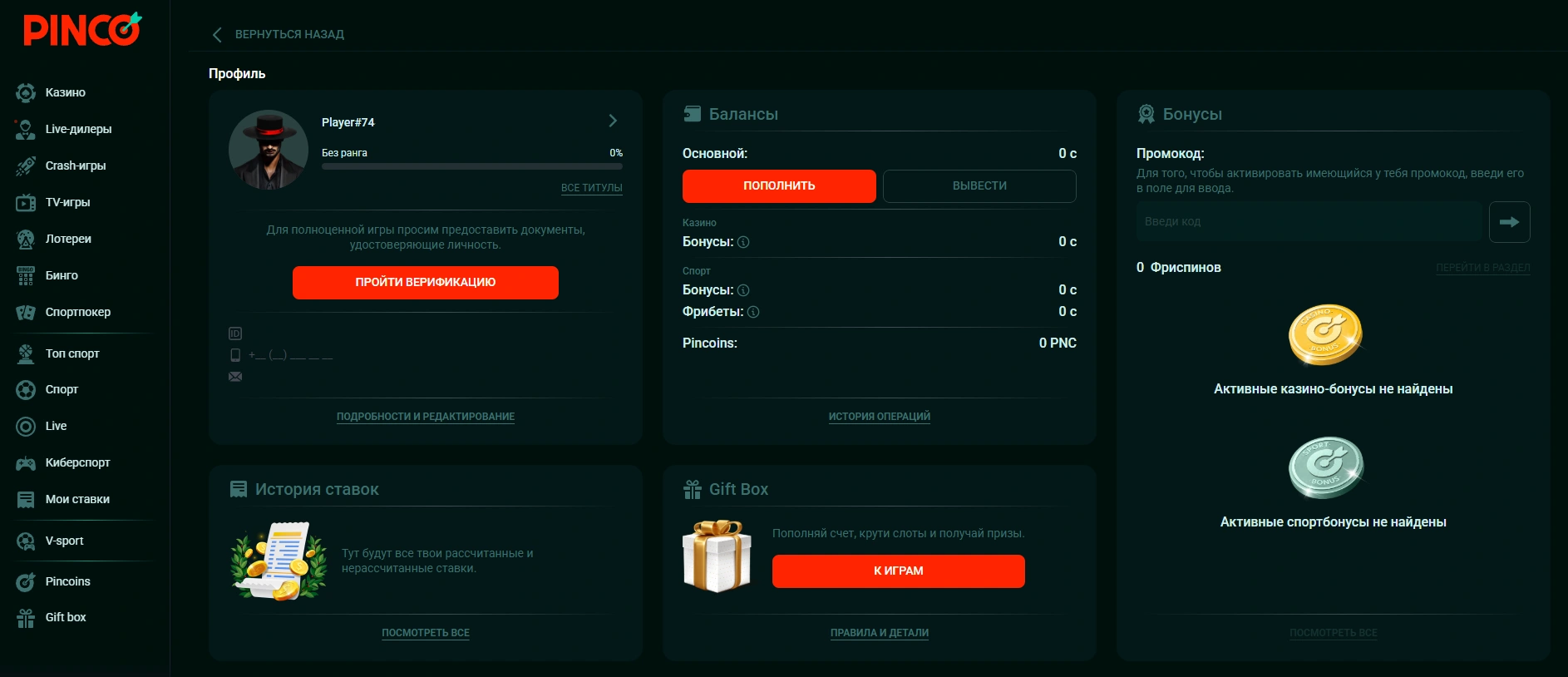Click the Спортпокер cards icon
Screen dimensions: 1568x677
click(x=26, y=312)
